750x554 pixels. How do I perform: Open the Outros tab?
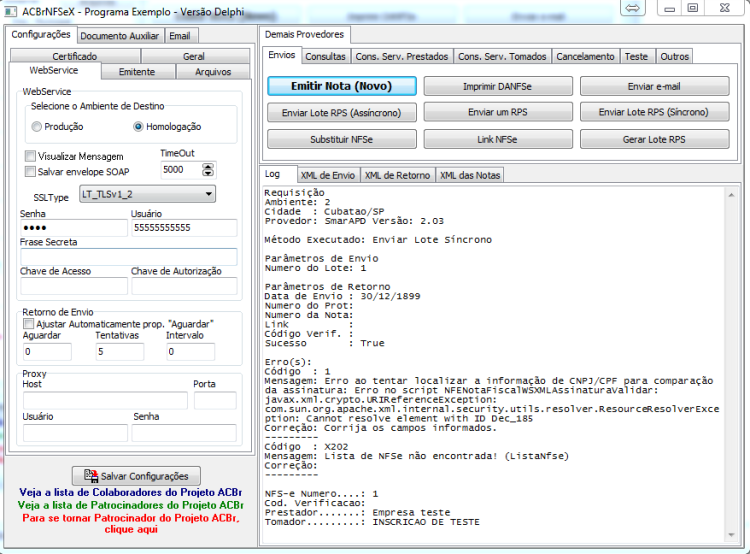click(675, 56)
